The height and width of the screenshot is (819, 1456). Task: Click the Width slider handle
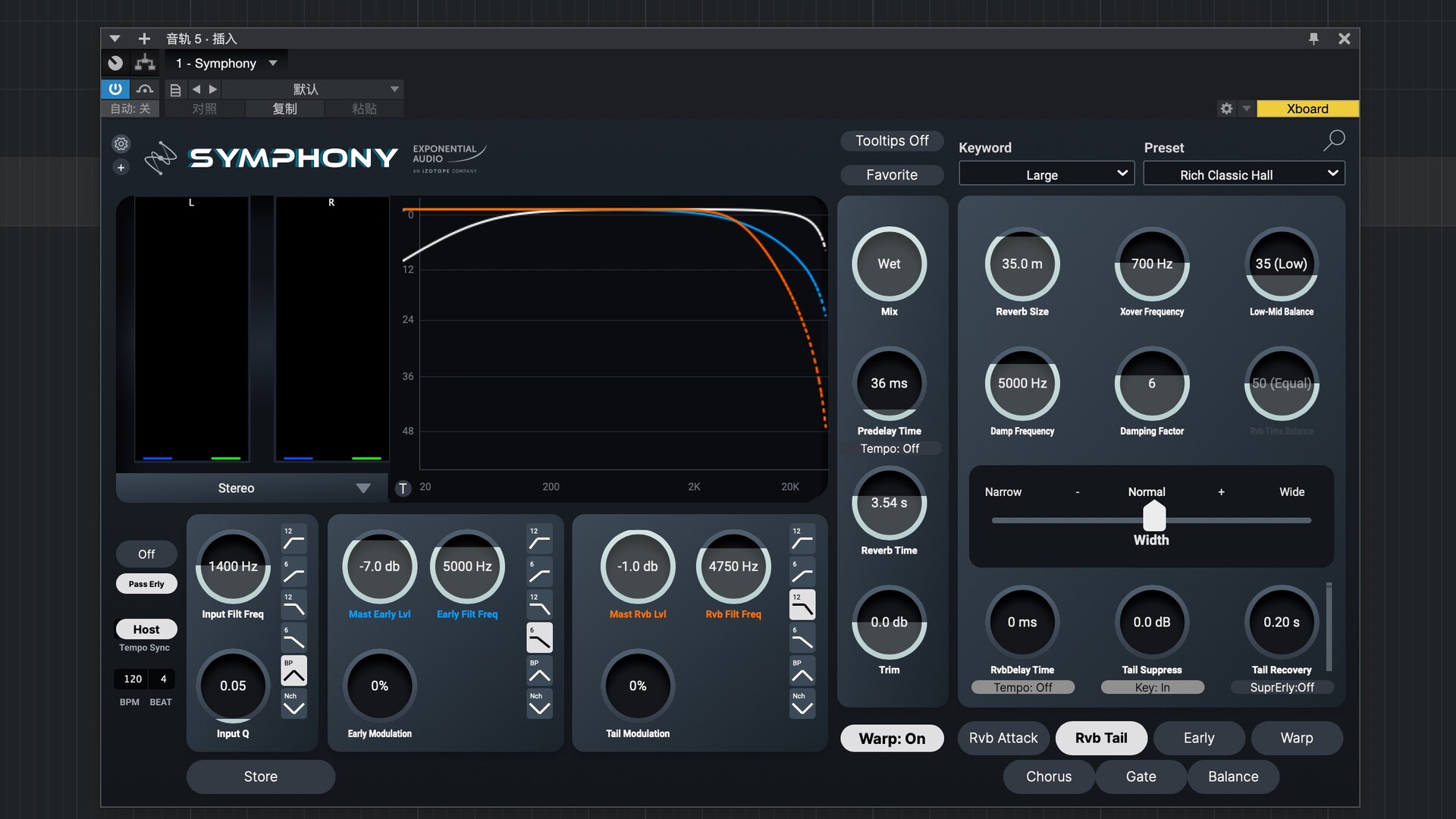(1153, 518)
